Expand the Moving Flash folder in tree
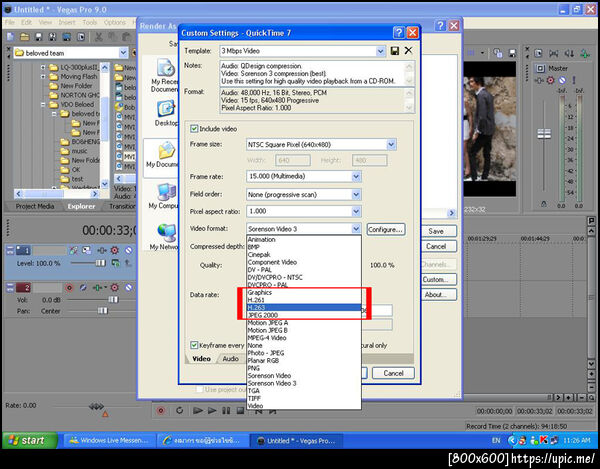Image resolution: width=600 pixels, height=469 pixels. tap(43, 77)
